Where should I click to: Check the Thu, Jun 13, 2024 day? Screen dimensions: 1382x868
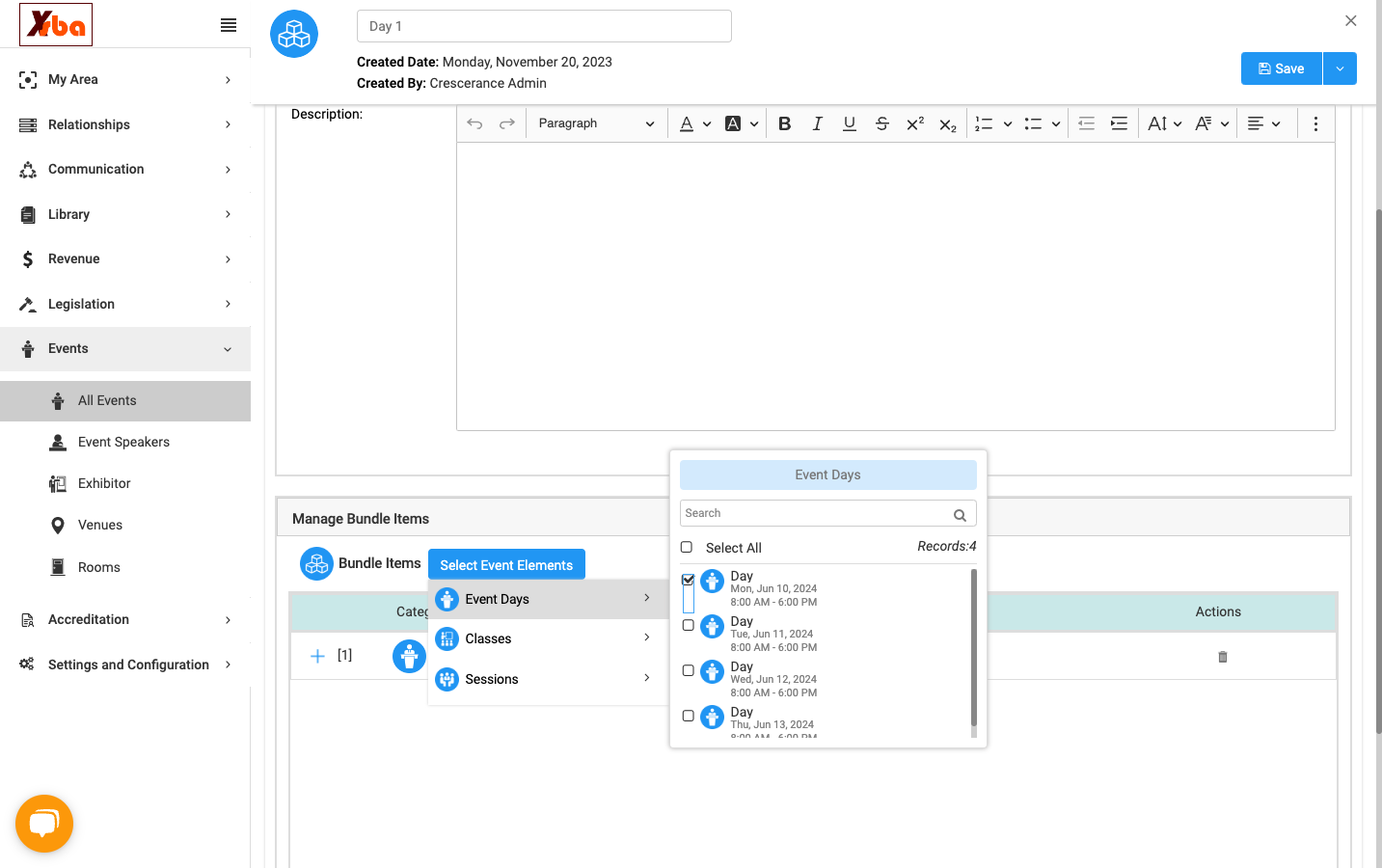tap(688, 716)
